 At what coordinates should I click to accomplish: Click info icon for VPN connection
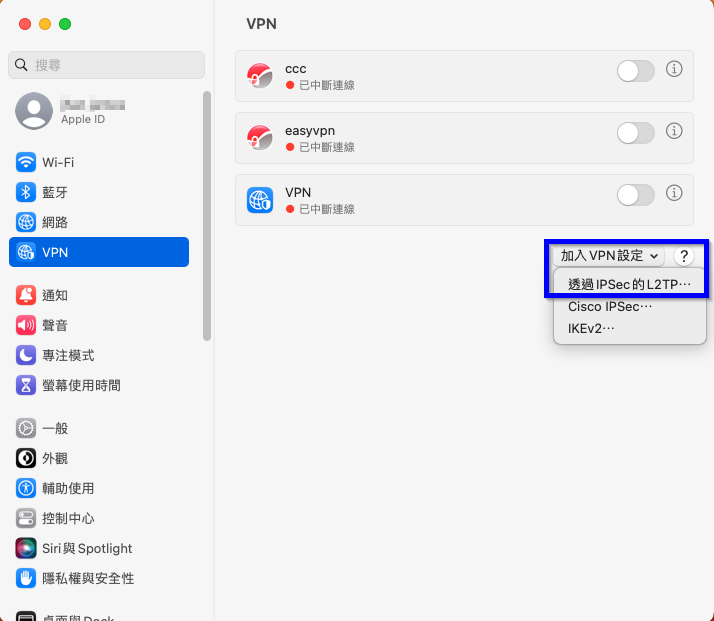[674, 193]
